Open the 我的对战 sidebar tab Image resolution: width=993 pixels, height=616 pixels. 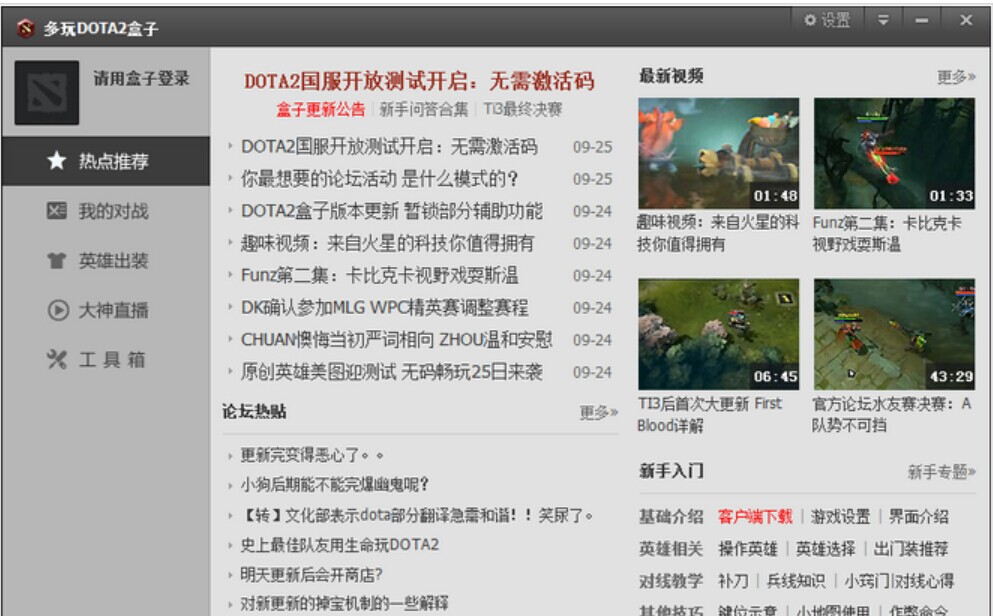tap(106, 211)
